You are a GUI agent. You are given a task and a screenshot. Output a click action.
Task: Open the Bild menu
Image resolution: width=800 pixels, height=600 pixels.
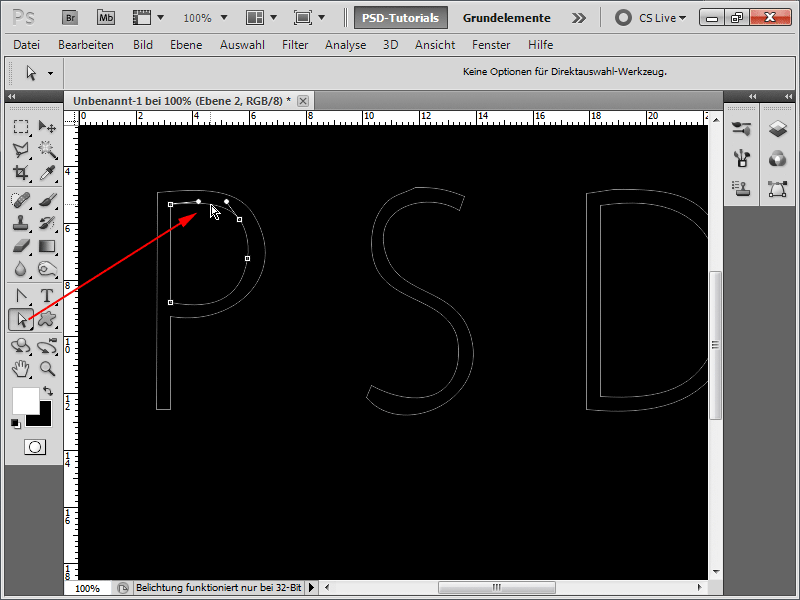pyautogui.click(x=143, y=45)
